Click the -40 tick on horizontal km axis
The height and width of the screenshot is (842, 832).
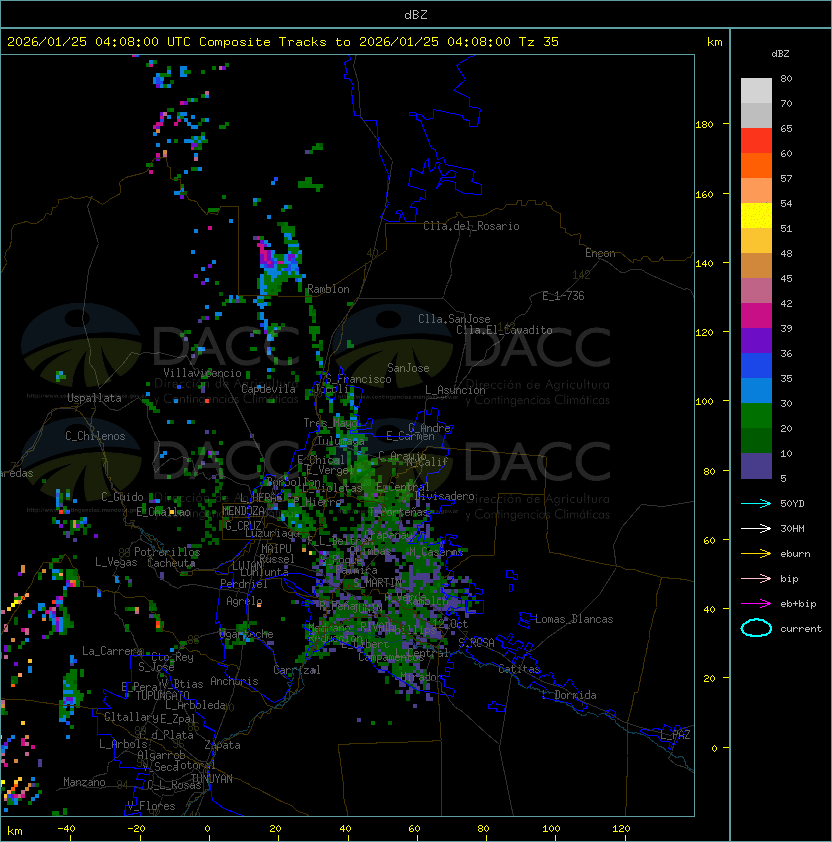(x=67, y=829)
